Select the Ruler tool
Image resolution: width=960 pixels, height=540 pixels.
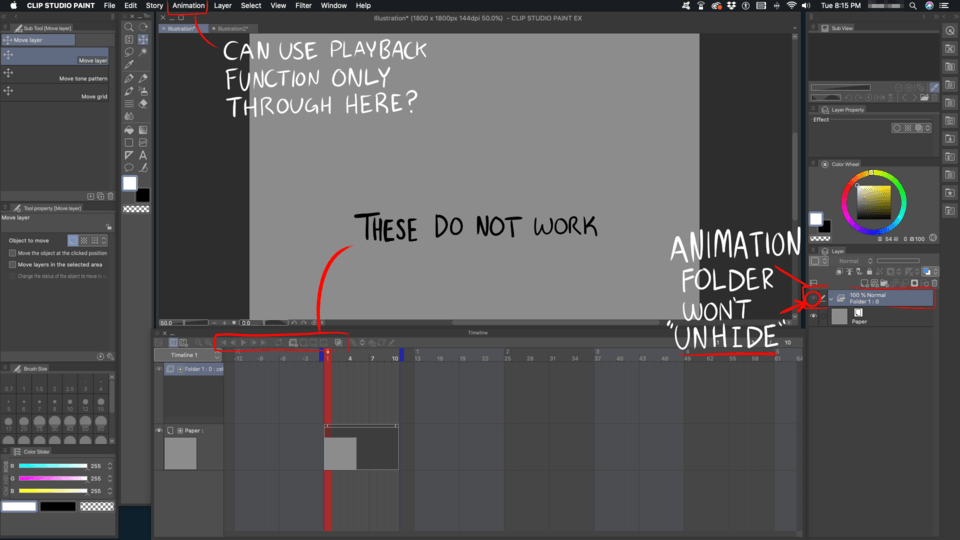point(129,156)
